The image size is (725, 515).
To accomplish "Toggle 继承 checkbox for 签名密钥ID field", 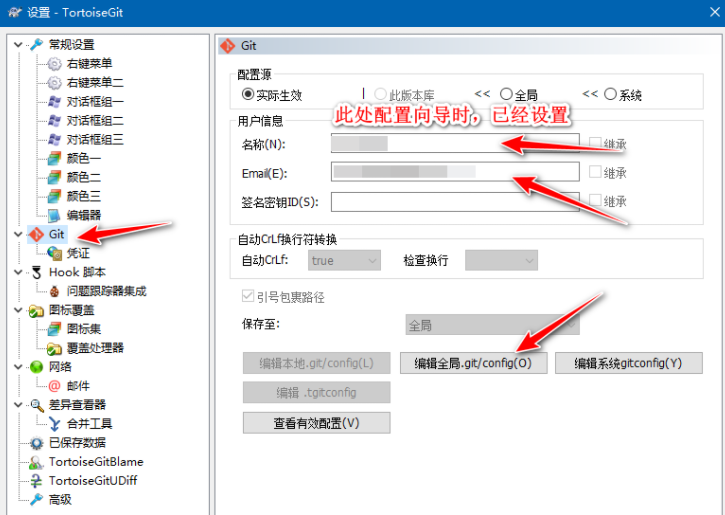I will click(595, 200).
